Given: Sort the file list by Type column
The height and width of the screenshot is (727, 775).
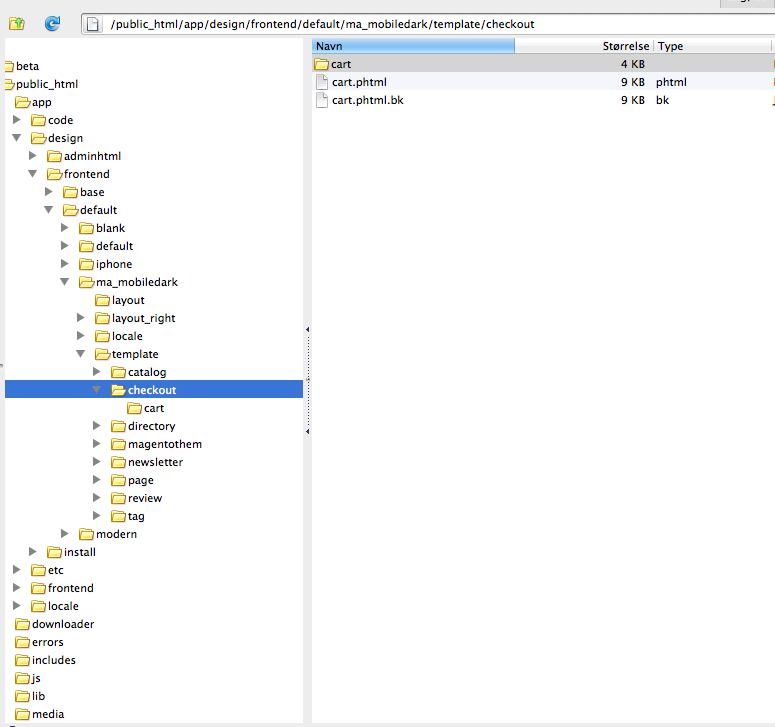Looking at the screenshot, I should tap(712, 46).
